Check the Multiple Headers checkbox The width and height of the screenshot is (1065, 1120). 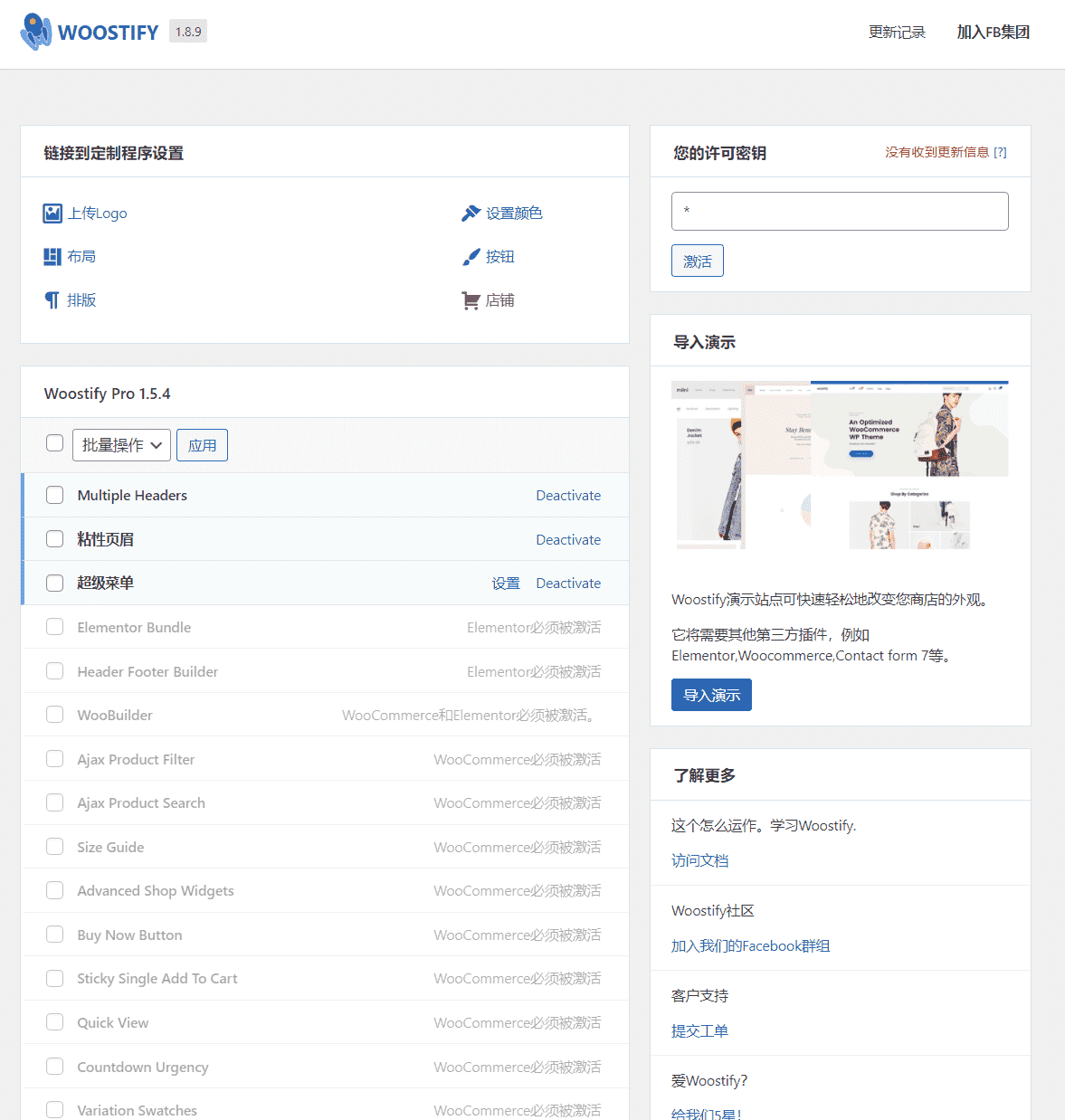(x=55, y=495)
